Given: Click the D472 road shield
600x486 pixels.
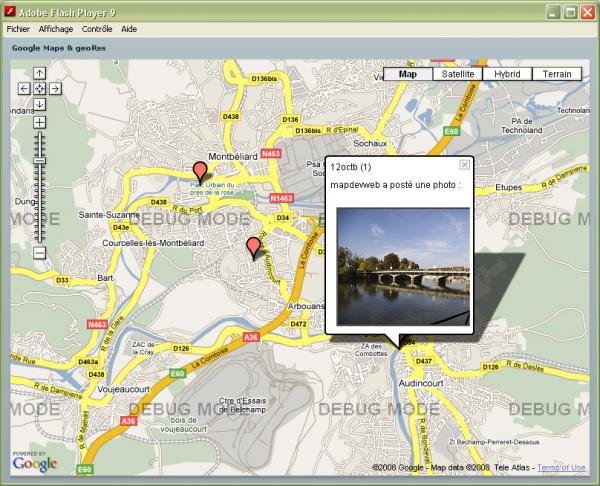Looking at the screenshot, I should click(x=298, y=324).
